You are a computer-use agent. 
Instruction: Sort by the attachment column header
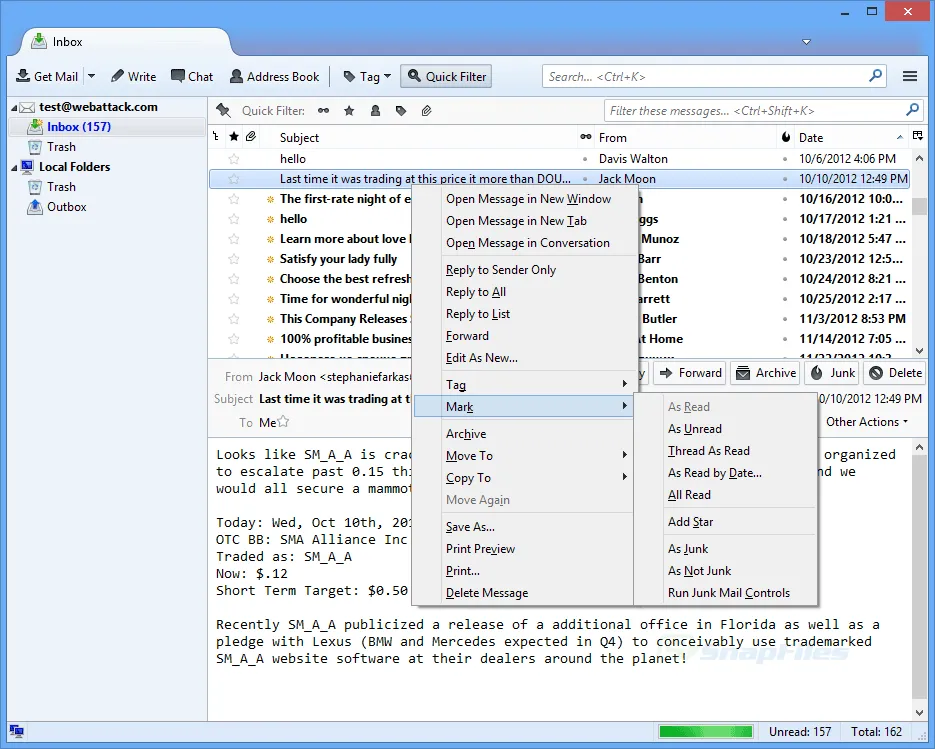251,137
